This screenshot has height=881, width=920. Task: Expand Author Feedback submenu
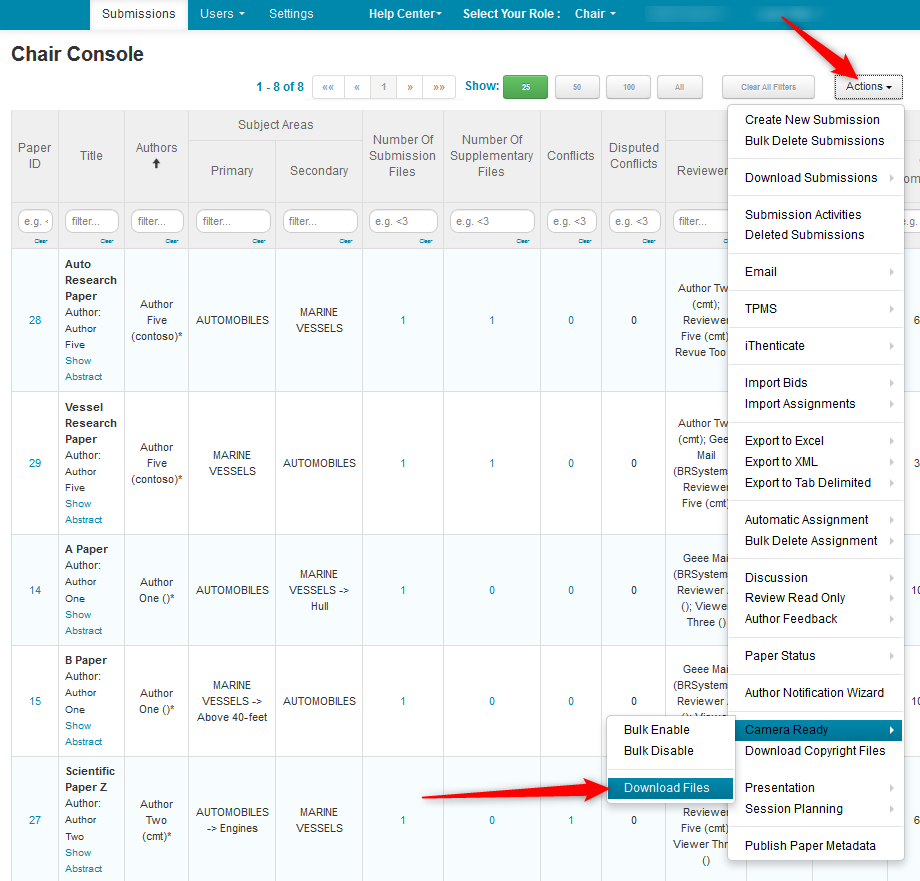point(816,619)
